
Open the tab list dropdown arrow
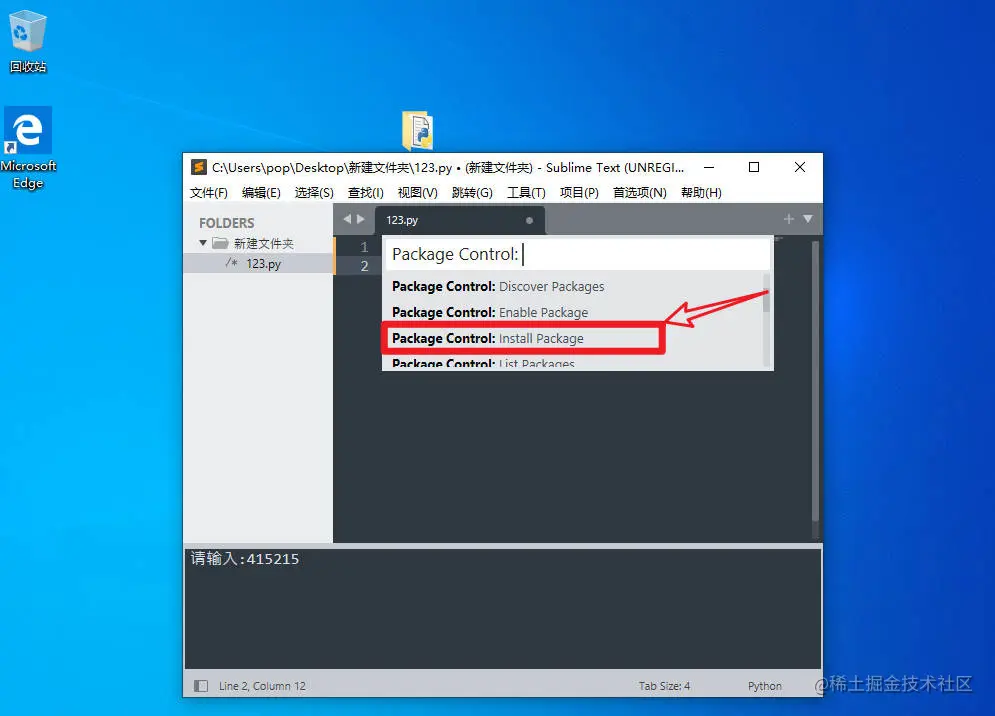pyautogui.click(x=808, y=219)
